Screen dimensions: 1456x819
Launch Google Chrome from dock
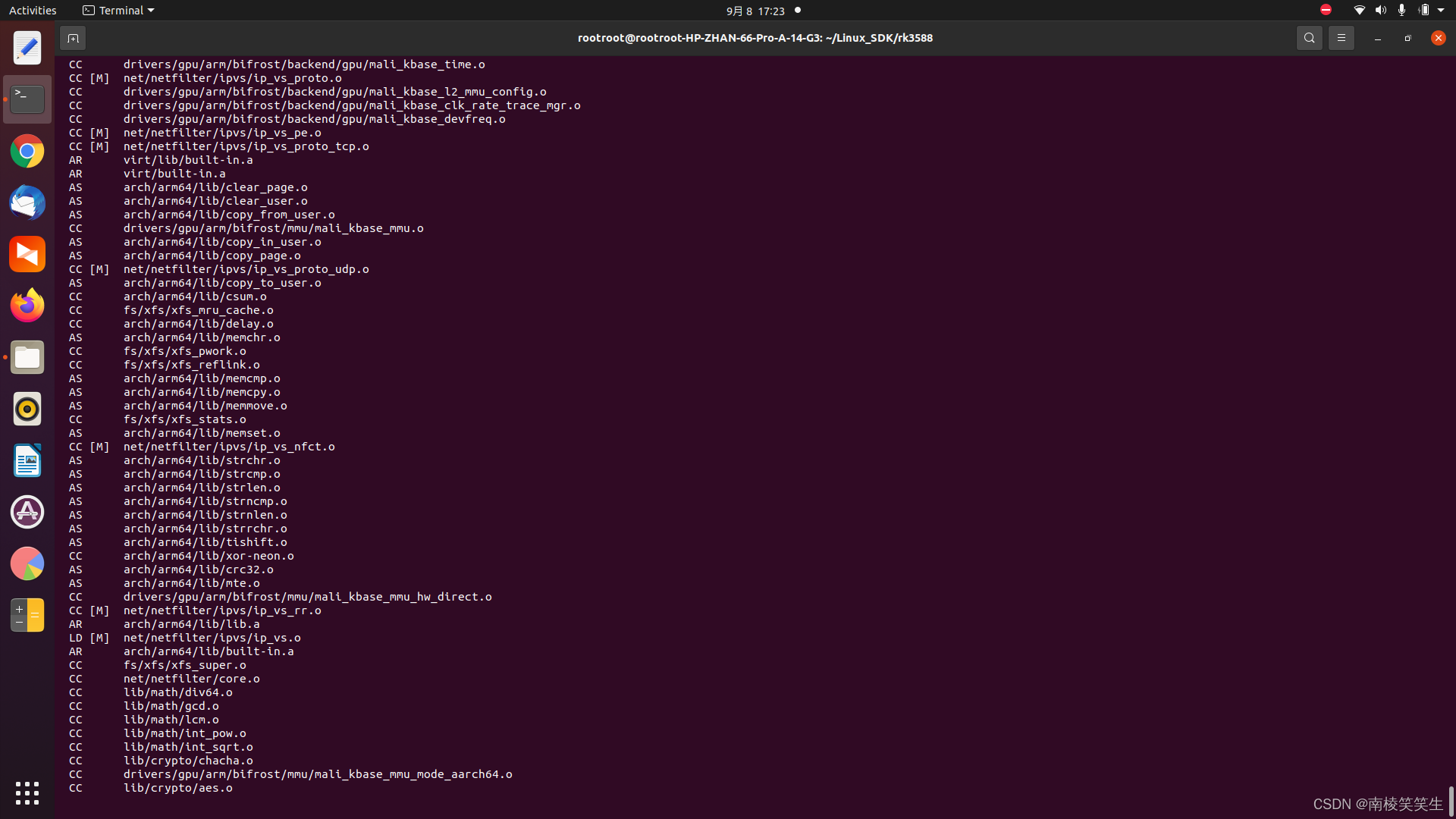click(27, 152)
